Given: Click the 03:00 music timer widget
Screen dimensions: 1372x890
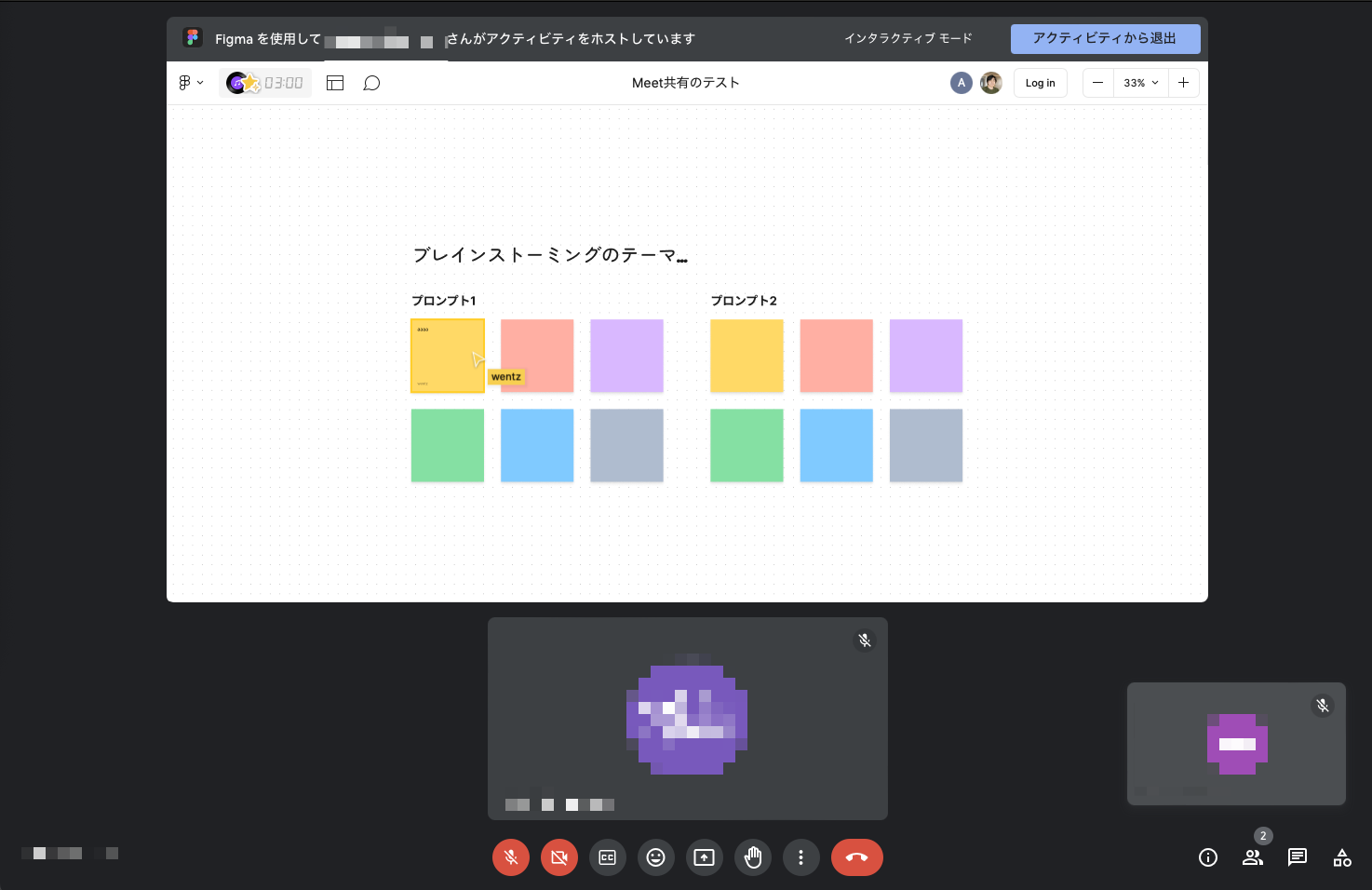Looking at the screenshot, I should pos(265,83).
